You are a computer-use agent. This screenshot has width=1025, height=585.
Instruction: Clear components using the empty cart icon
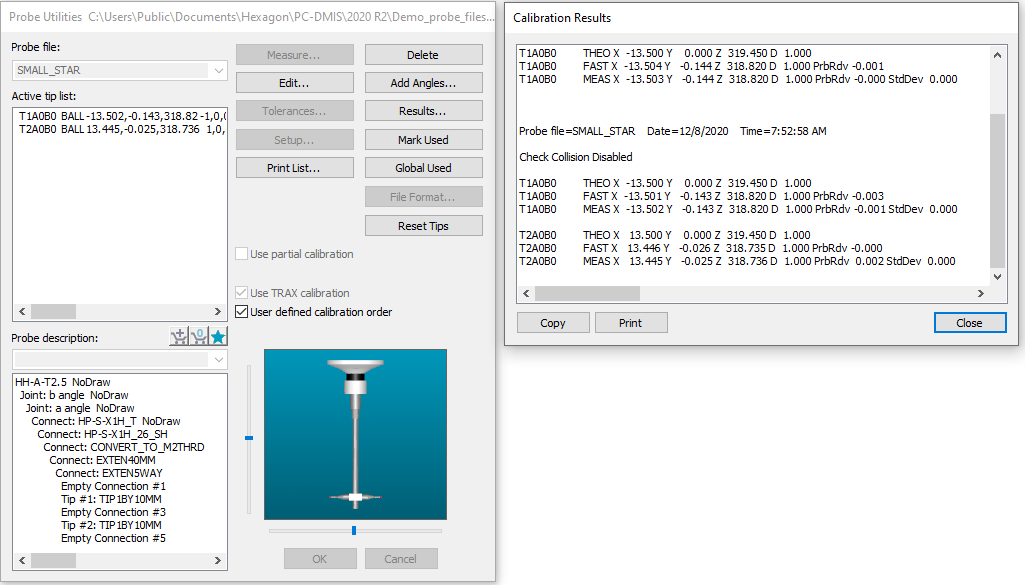[x=198, y=337]
